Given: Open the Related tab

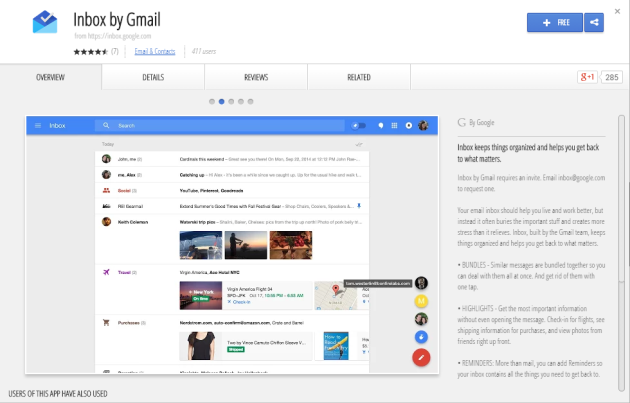Looking at the screenshot, I should [359, 77].
